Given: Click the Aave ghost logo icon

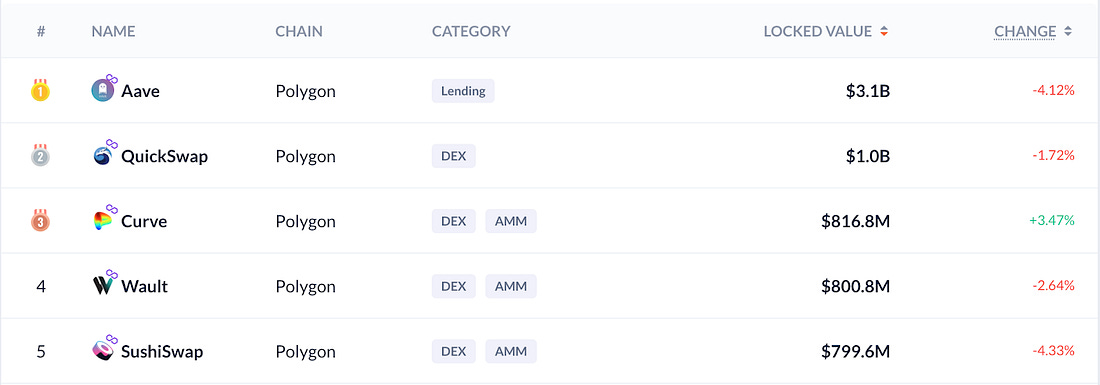Looking at the screenshot, I should 102,90.
